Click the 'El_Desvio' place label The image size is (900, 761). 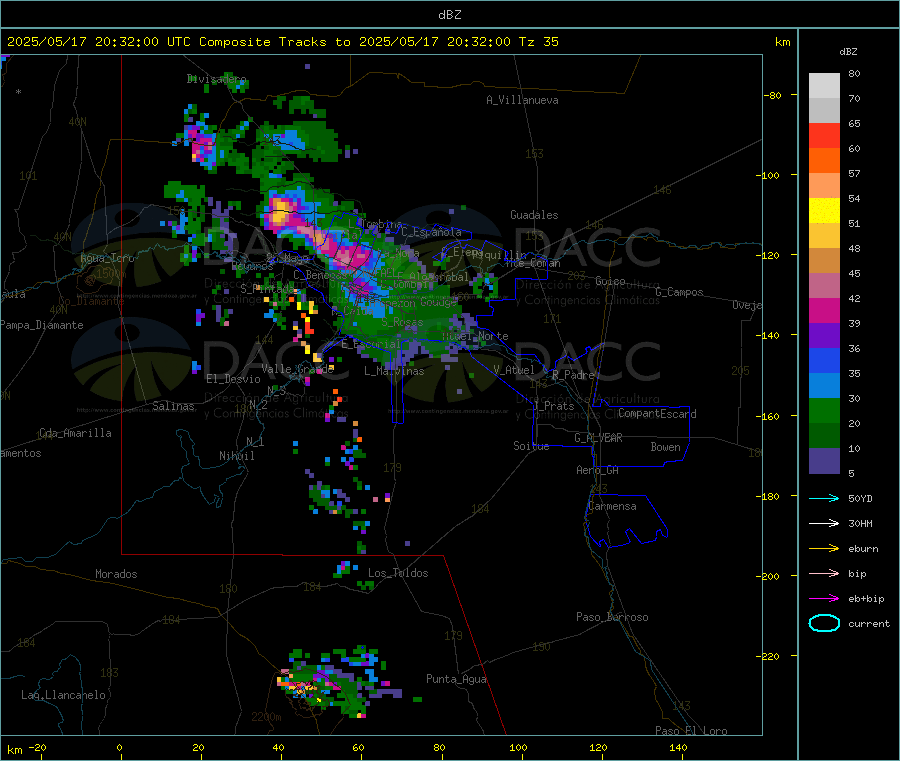coord(233,379)
